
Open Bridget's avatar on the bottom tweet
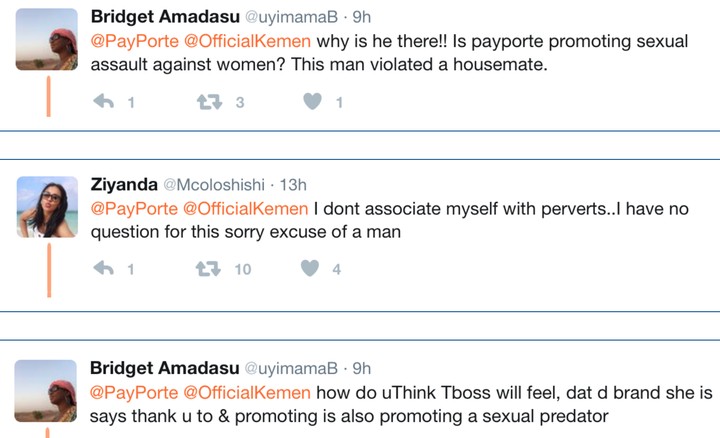(x=46, y=392)
